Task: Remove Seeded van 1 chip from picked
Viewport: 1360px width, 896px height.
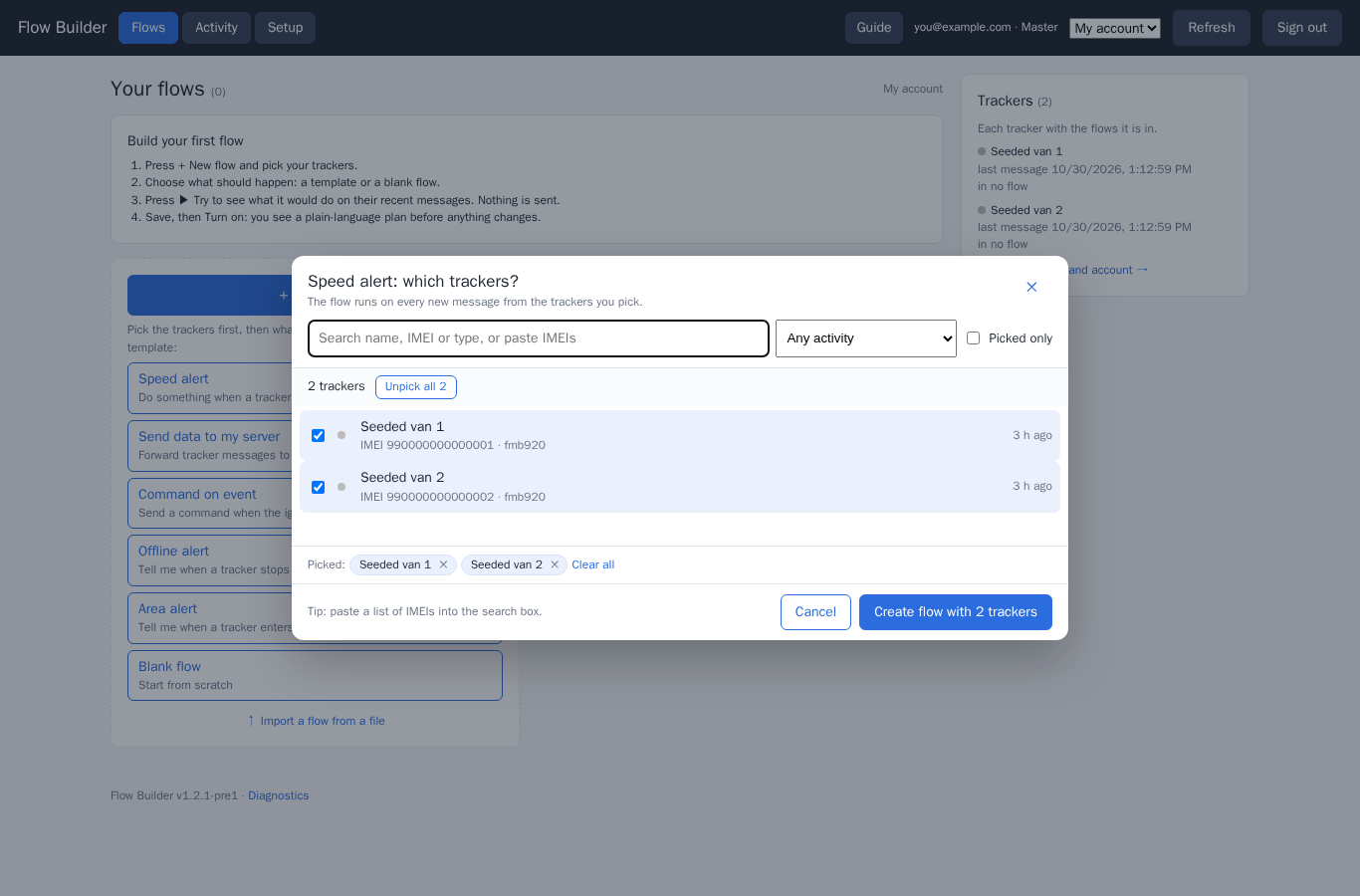Action: tap(444, 564)
